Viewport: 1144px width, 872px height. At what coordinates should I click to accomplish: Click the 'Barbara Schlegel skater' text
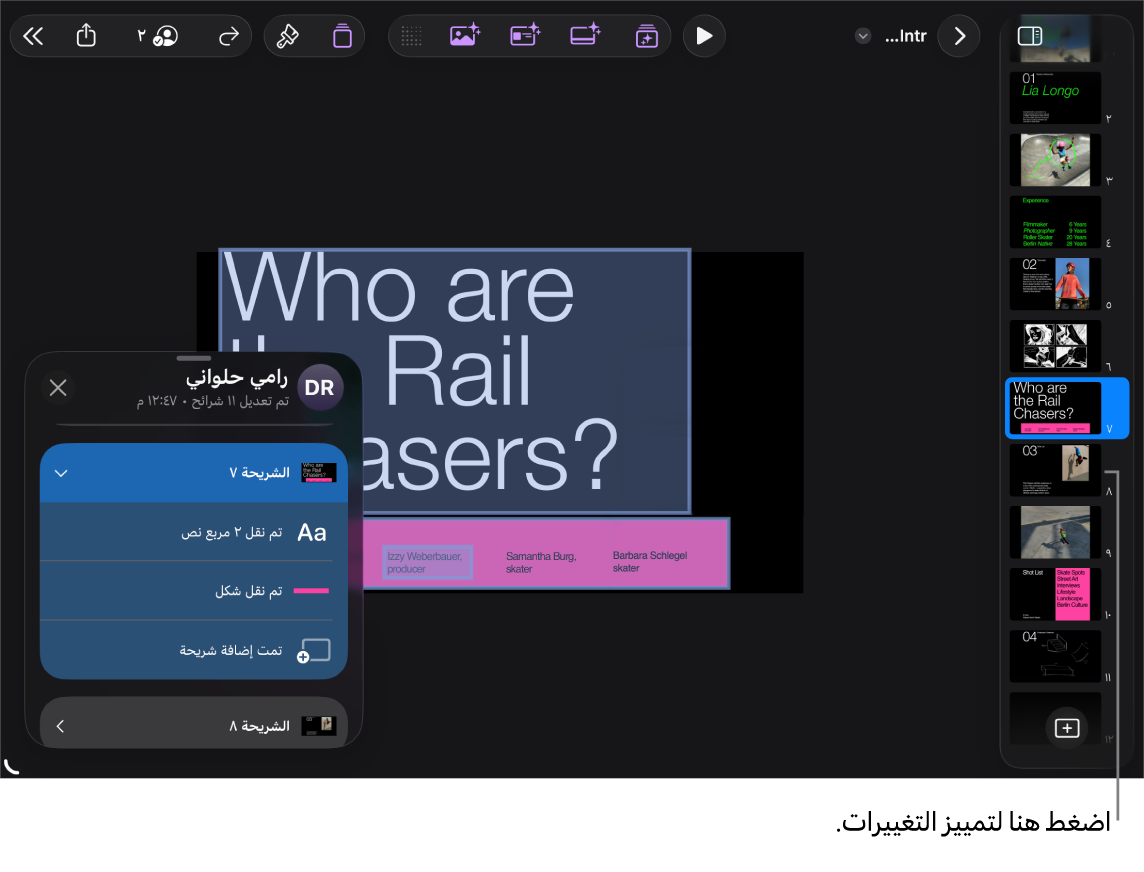coord(649,561)
